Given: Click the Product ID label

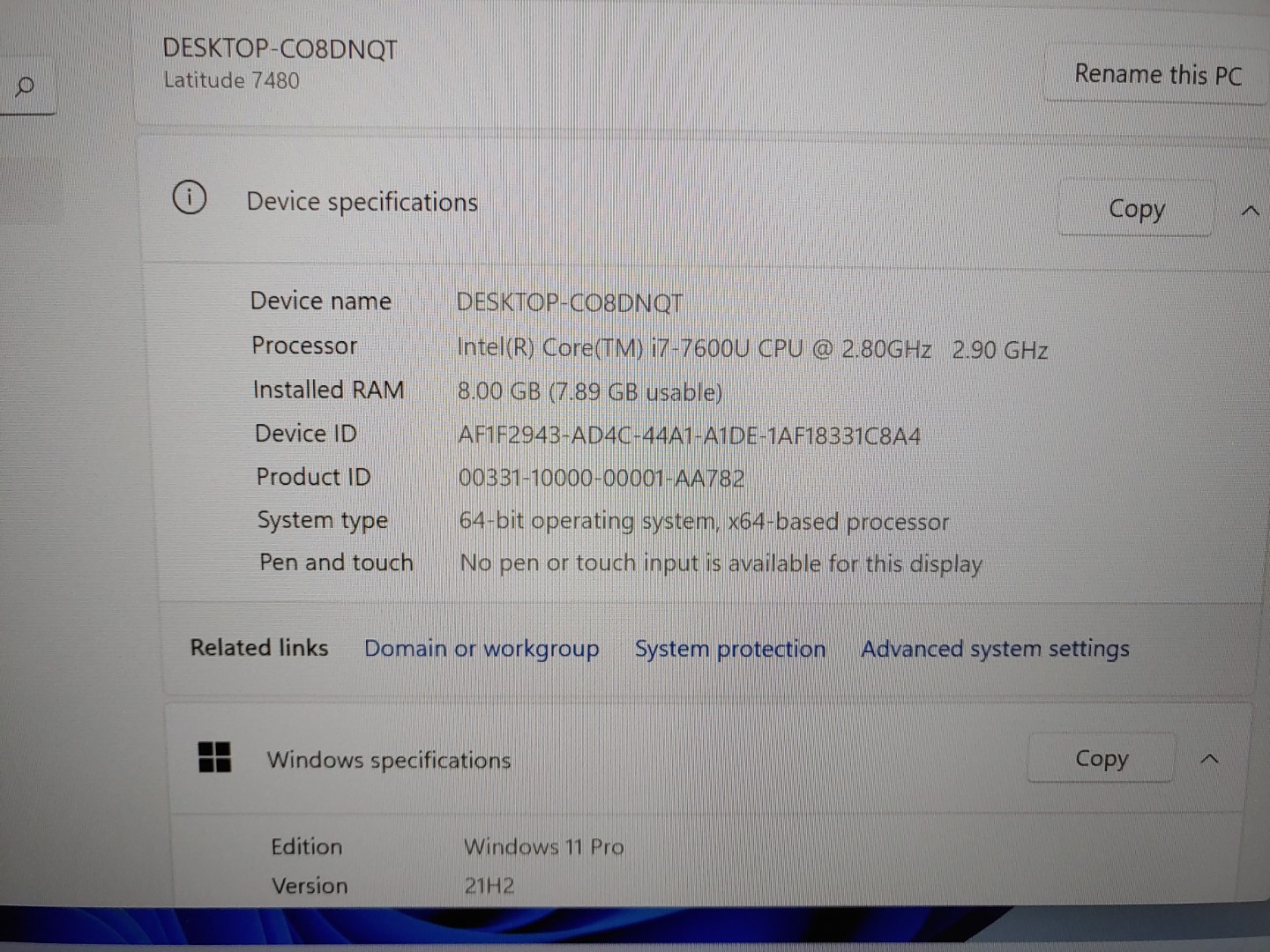Looking at the screenshot, I should tap(313, 477).
